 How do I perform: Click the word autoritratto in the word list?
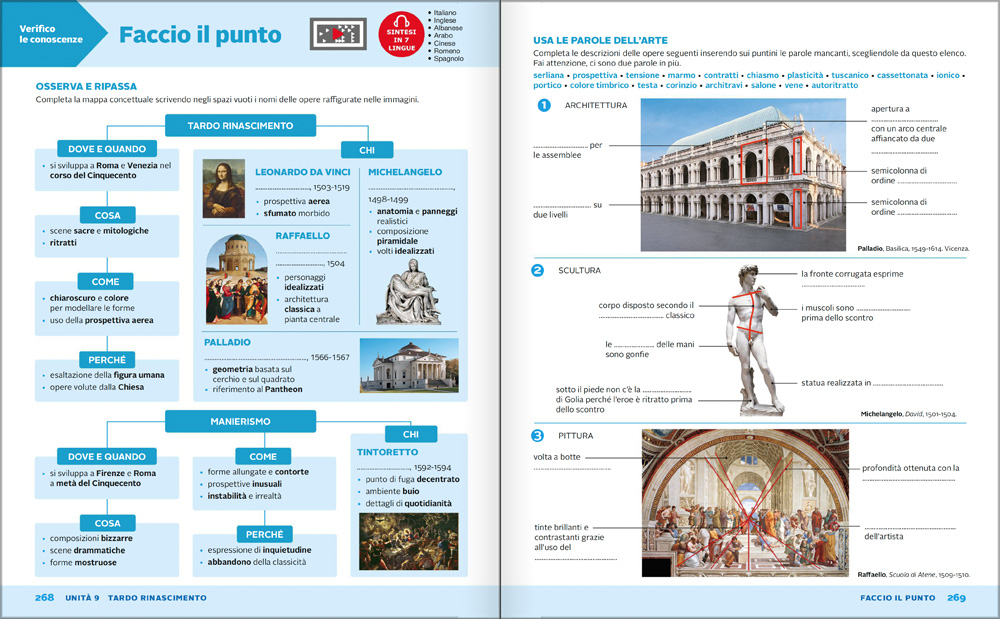[x=834, y=85]
